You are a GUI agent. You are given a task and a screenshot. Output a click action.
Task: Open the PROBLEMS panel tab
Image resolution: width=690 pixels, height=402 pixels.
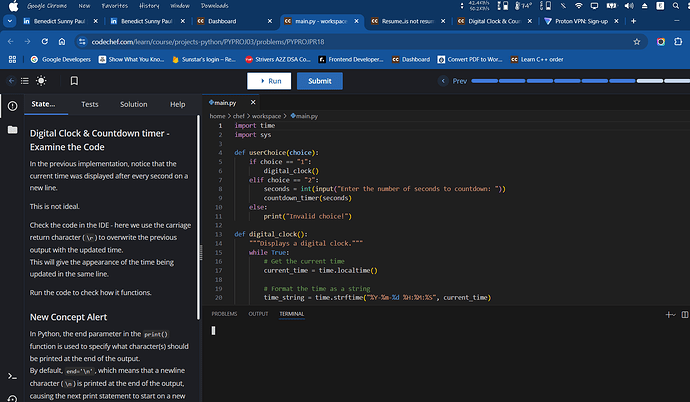pyautogui.click(x=224, y=314)
